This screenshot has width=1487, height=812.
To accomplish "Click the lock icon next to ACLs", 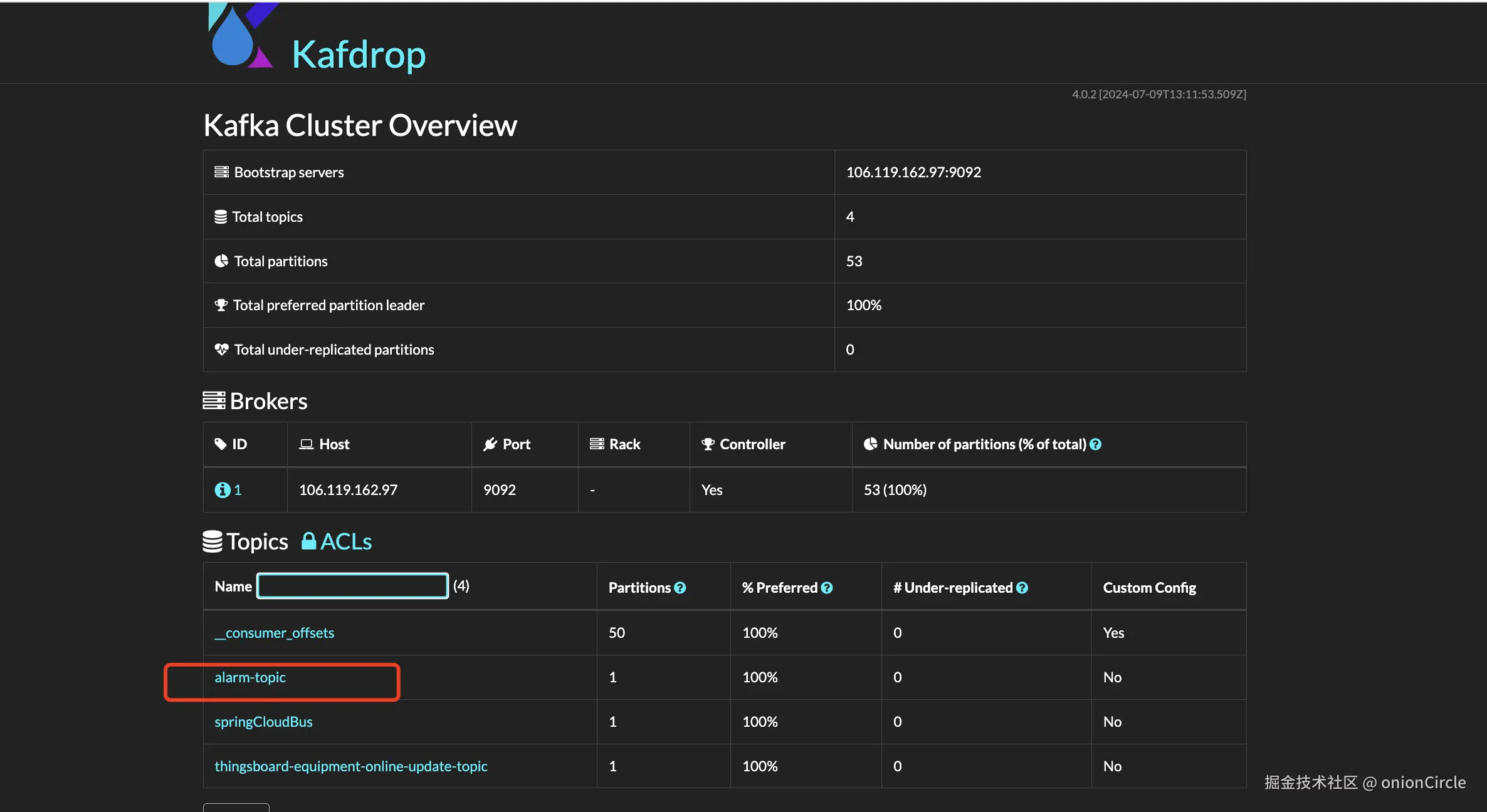I will pyautogui.click(x=308, y=541).
